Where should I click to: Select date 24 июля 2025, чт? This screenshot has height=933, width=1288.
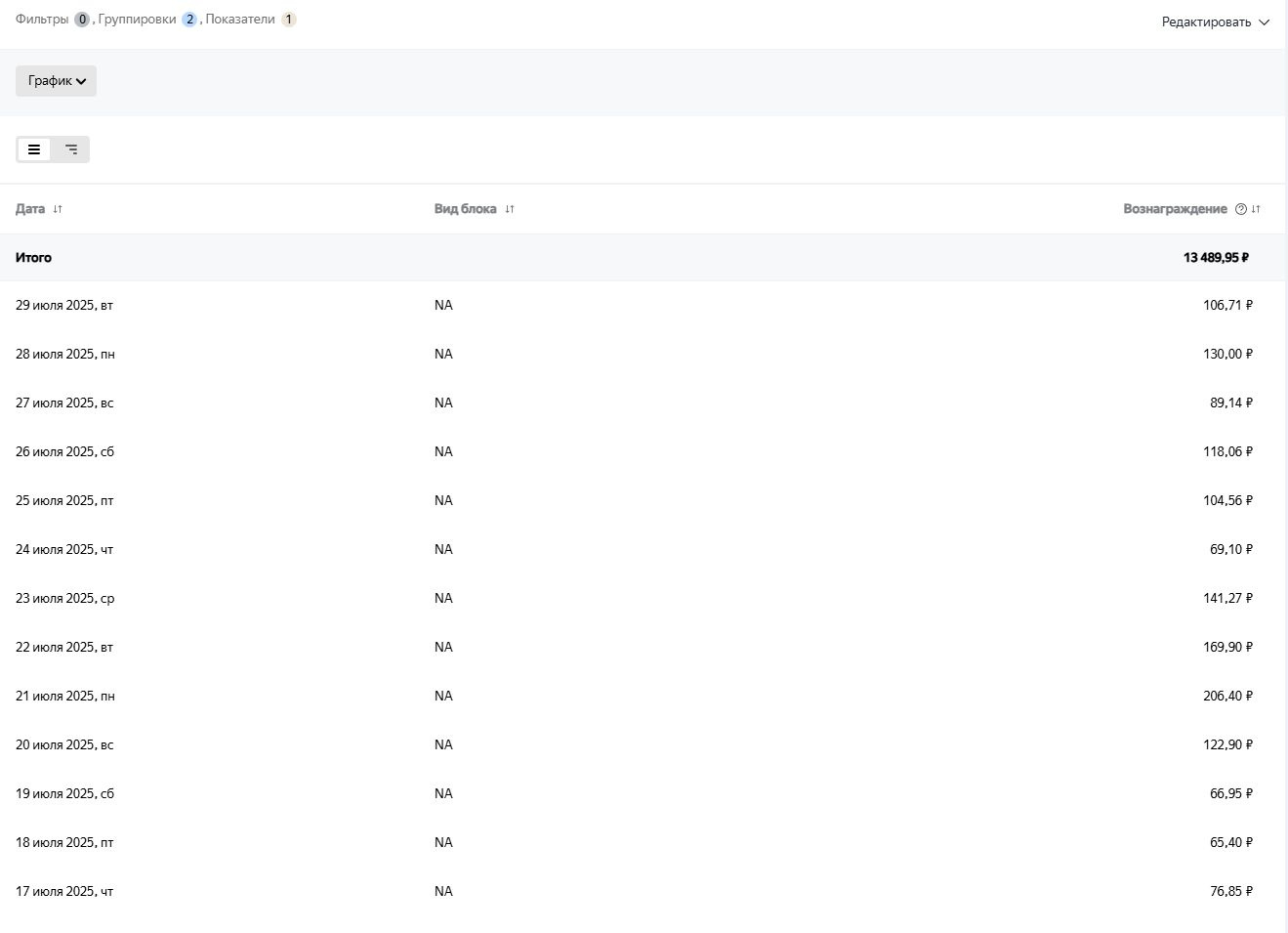(x=64, y=549)
